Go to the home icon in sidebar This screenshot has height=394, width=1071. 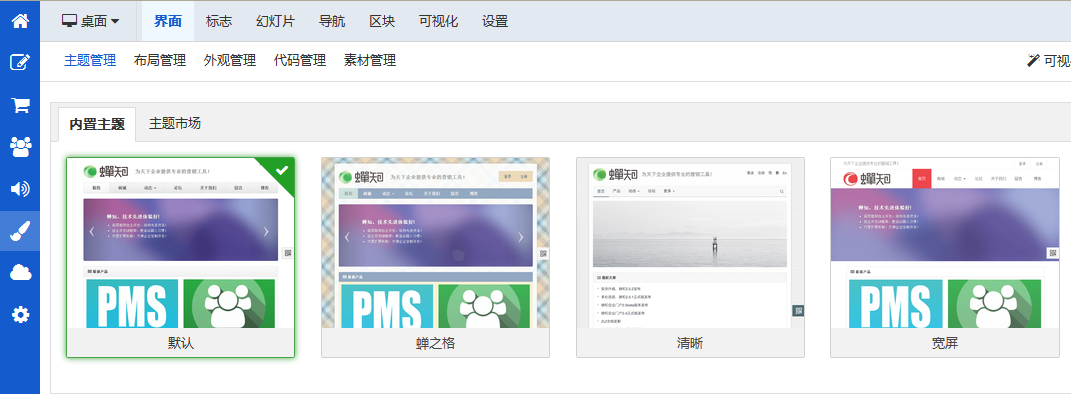click(x=20, y=20)
